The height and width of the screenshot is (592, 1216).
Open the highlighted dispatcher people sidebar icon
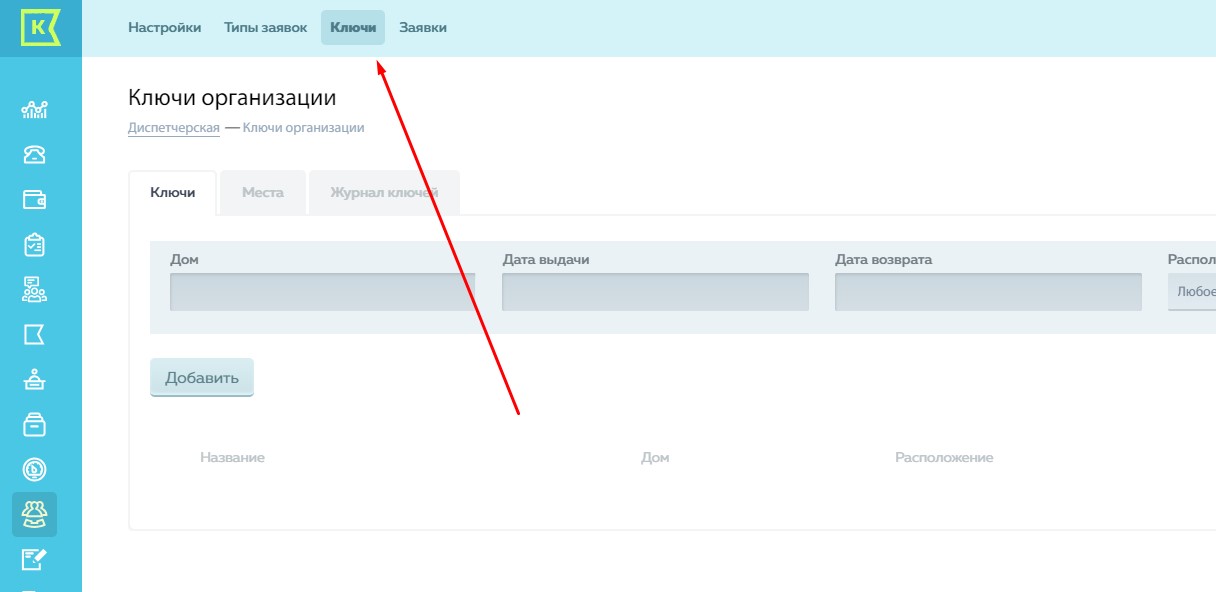[x=35, y=514]
